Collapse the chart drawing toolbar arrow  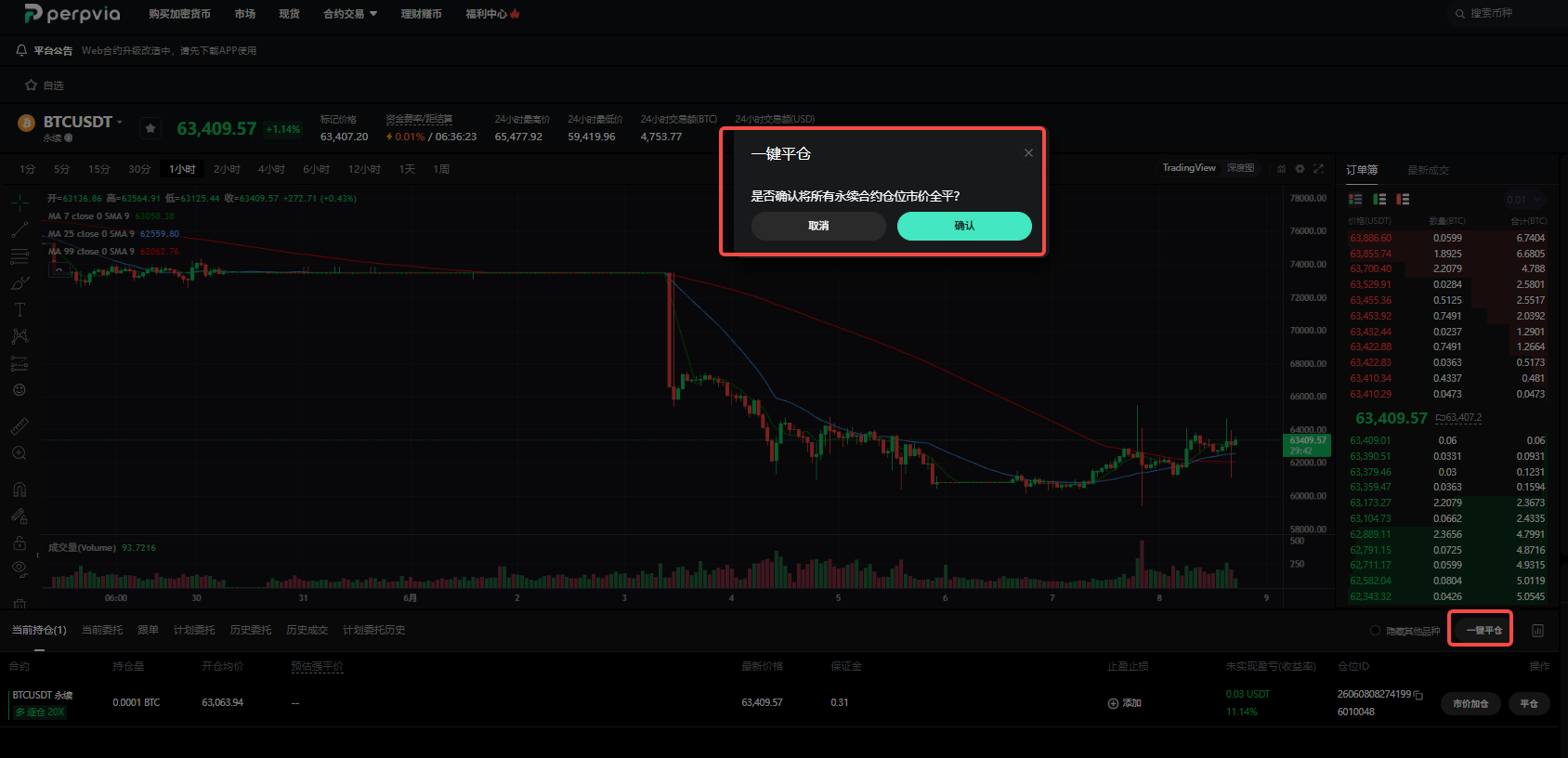click(x=37, y=555)
